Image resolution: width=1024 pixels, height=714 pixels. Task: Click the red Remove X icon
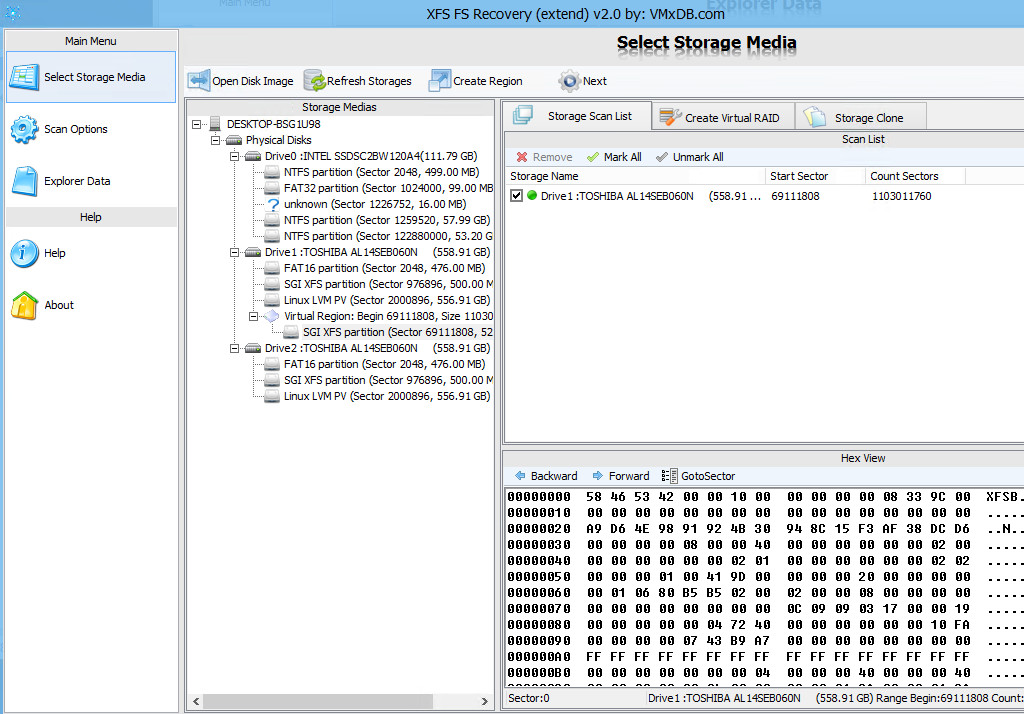coord(522,157)
